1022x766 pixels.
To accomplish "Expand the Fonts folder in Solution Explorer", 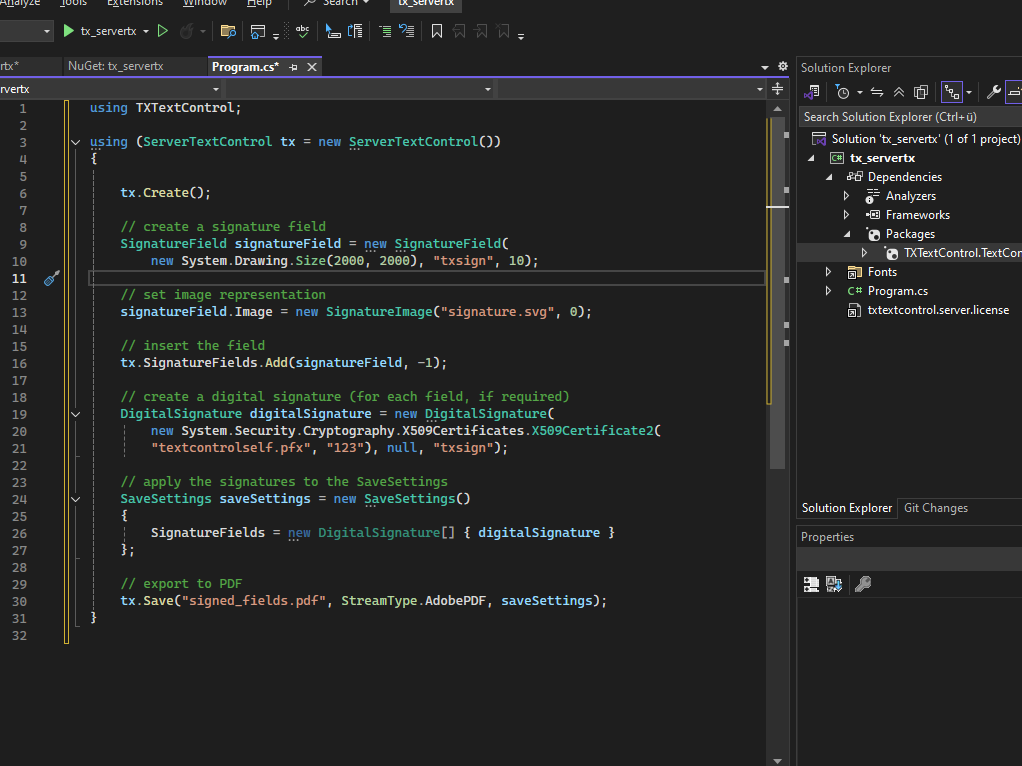I will (x=829, y=272).
